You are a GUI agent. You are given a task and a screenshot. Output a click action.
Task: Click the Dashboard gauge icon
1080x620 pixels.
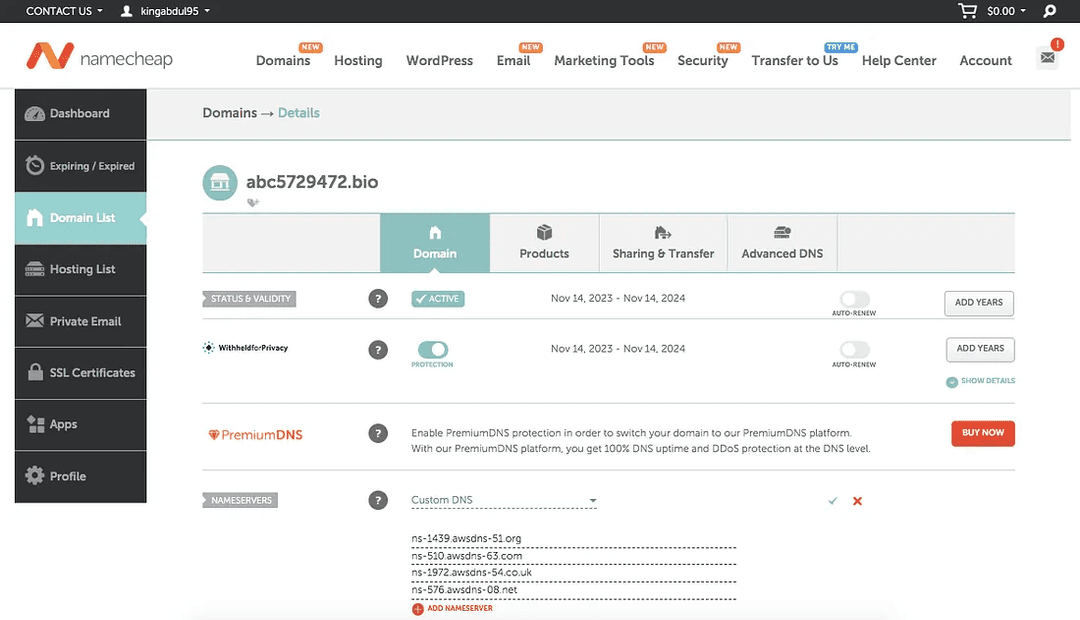tap(34, 114)
